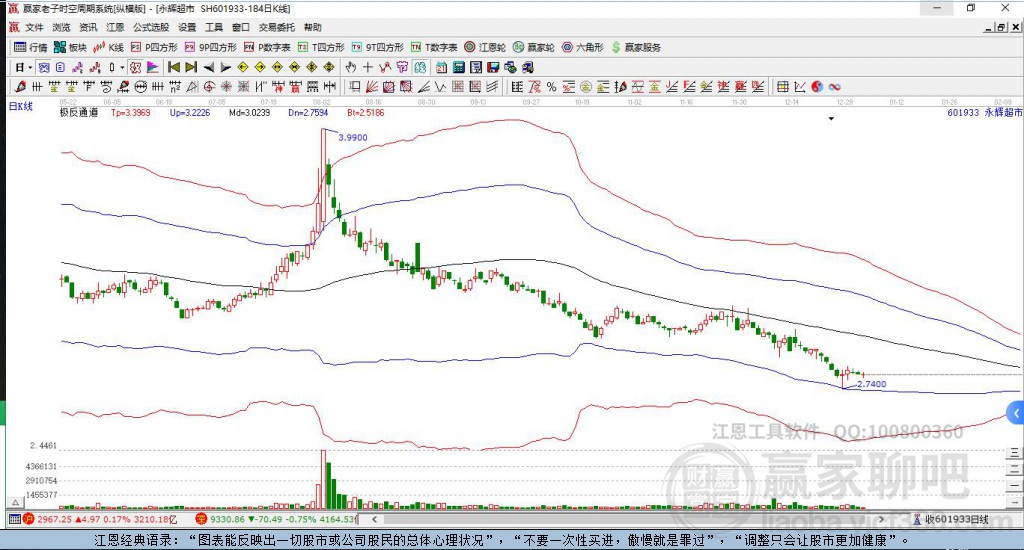Select the percent sign tool
This screenshot has width=1024, height=550.
click(552, 86)
